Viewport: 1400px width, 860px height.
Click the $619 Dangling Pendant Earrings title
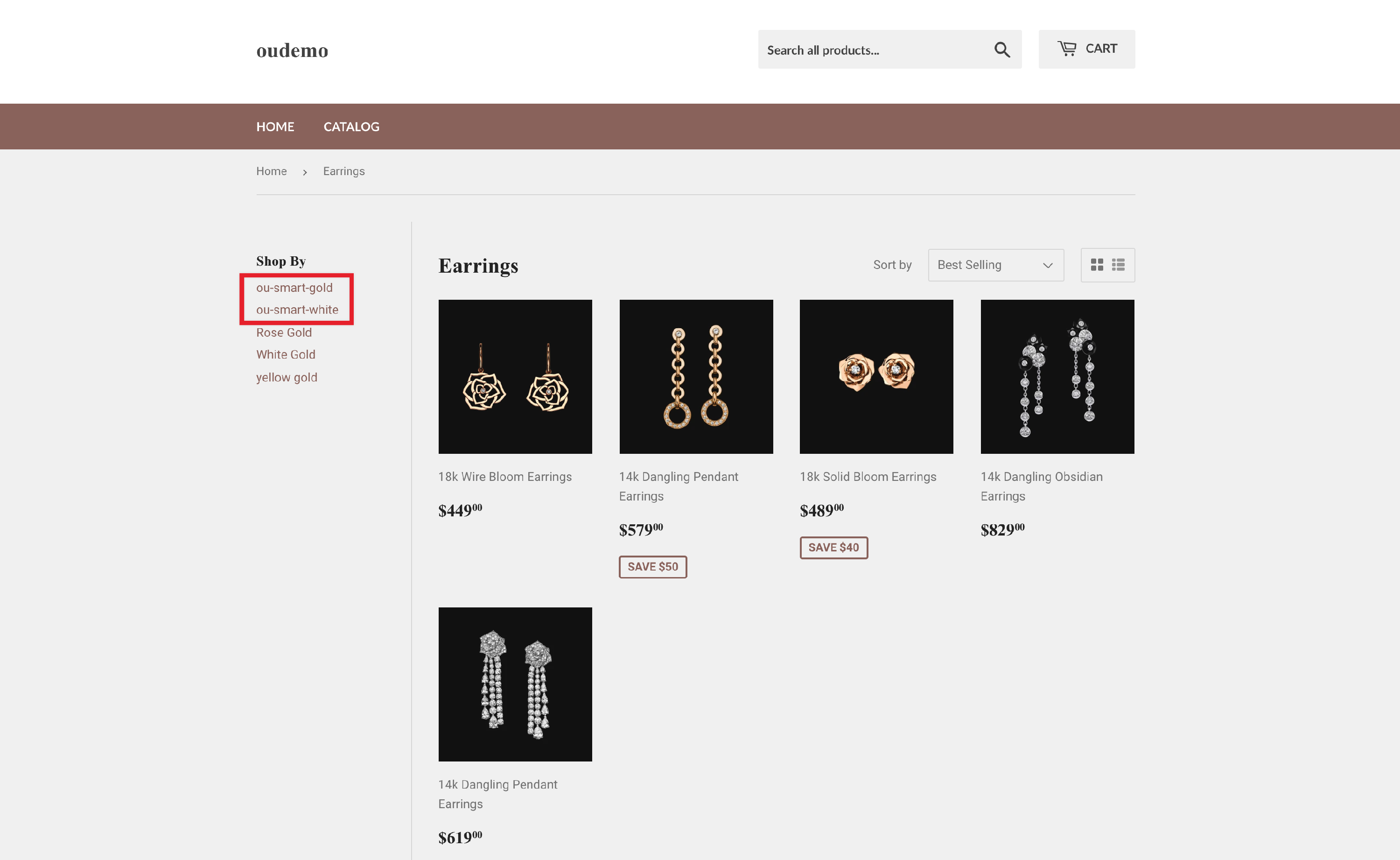coord(497,794)
